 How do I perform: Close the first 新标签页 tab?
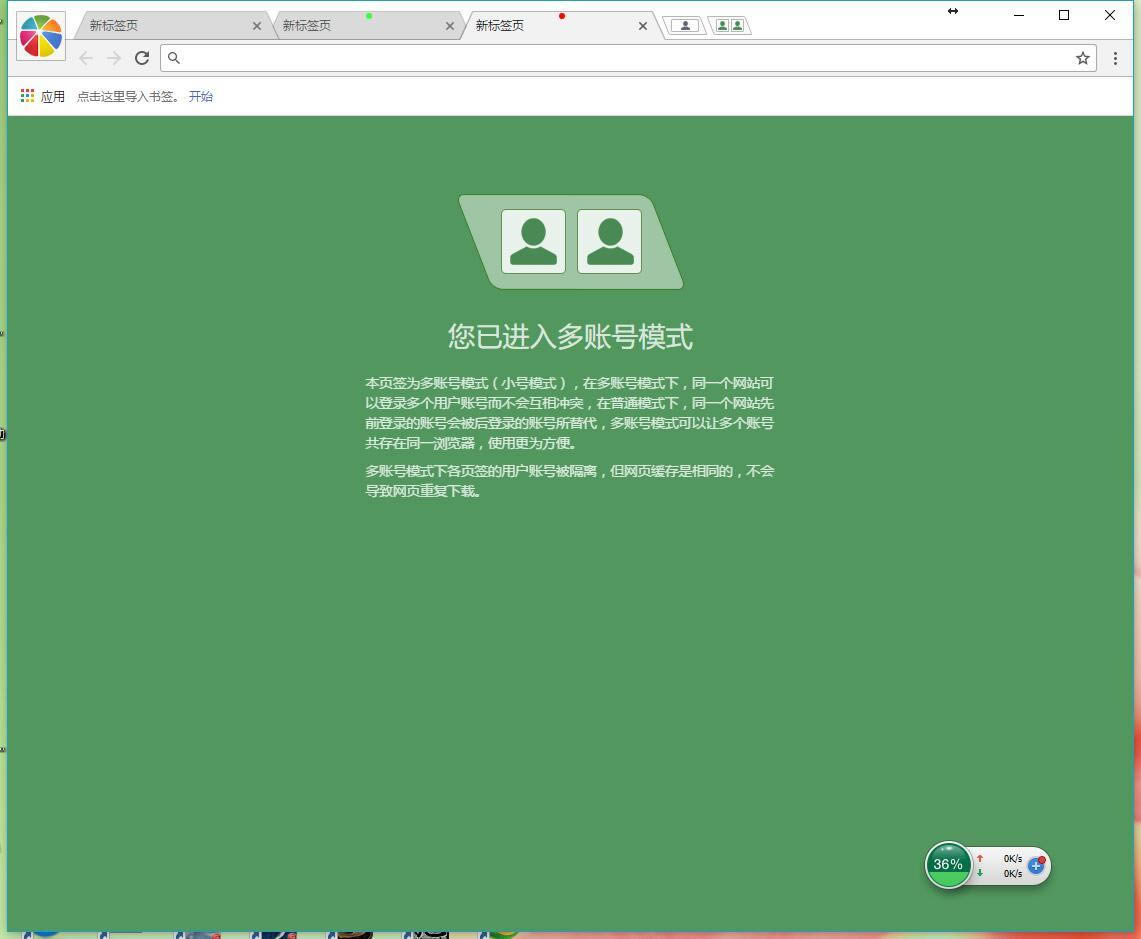[x=257, y=26]
